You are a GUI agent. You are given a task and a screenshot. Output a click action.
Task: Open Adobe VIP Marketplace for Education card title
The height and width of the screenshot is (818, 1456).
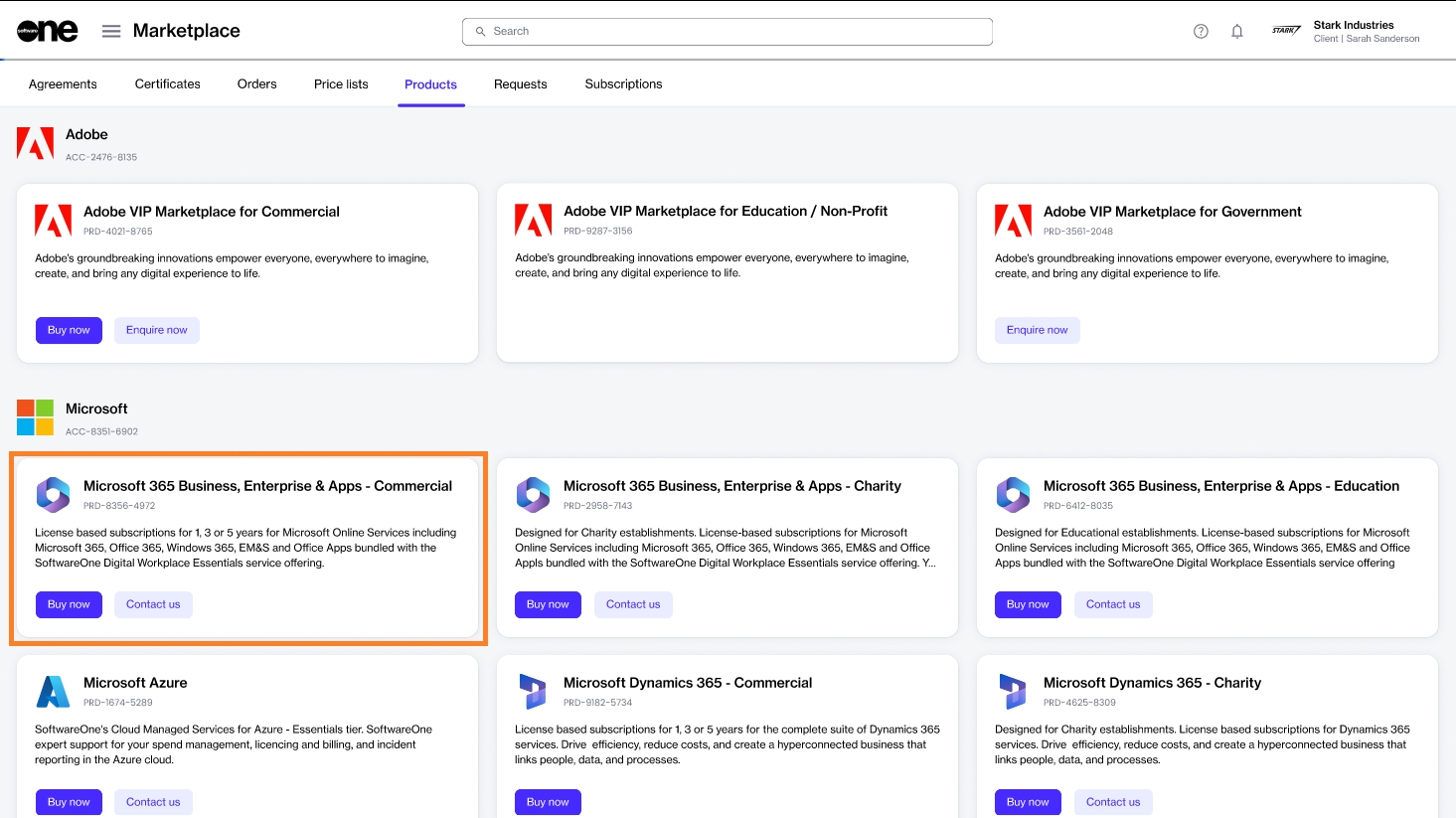tap(726, 211)
